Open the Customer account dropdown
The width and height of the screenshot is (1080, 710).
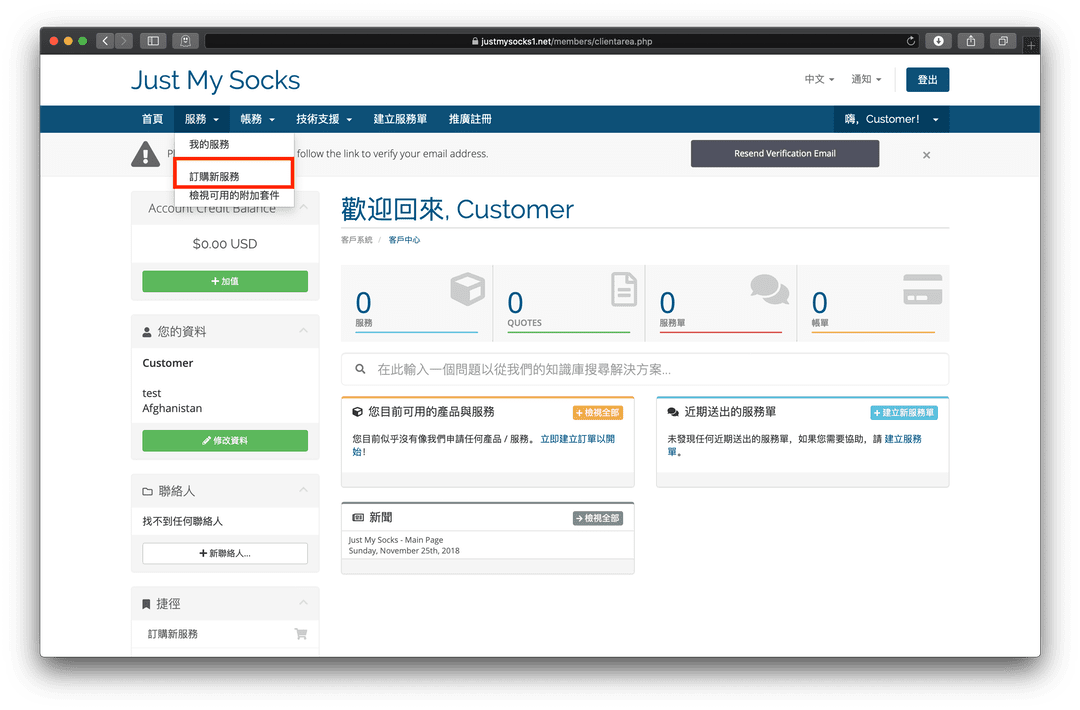tap(891, 119)
